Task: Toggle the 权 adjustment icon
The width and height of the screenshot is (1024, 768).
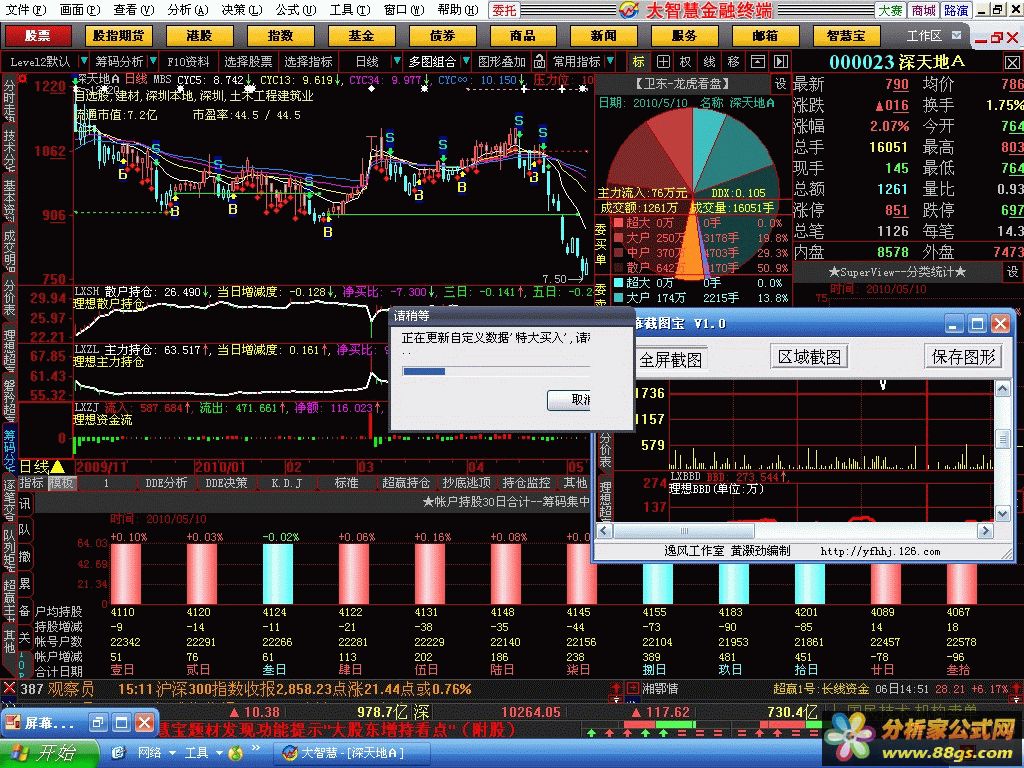Action: (685, 61)
